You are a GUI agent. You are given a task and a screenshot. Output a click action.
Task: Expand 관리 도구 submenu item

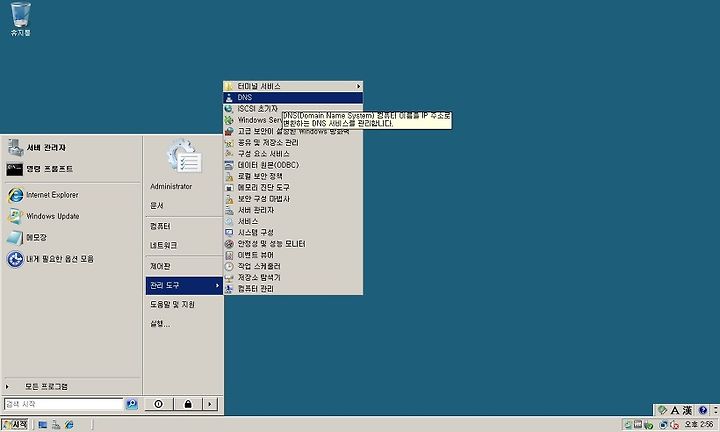click(x=184, y=286)
